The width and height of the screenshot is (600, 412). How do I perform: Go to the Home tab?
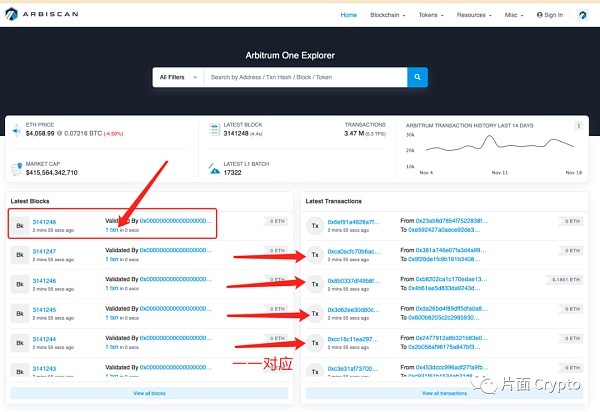click(348, 15)
